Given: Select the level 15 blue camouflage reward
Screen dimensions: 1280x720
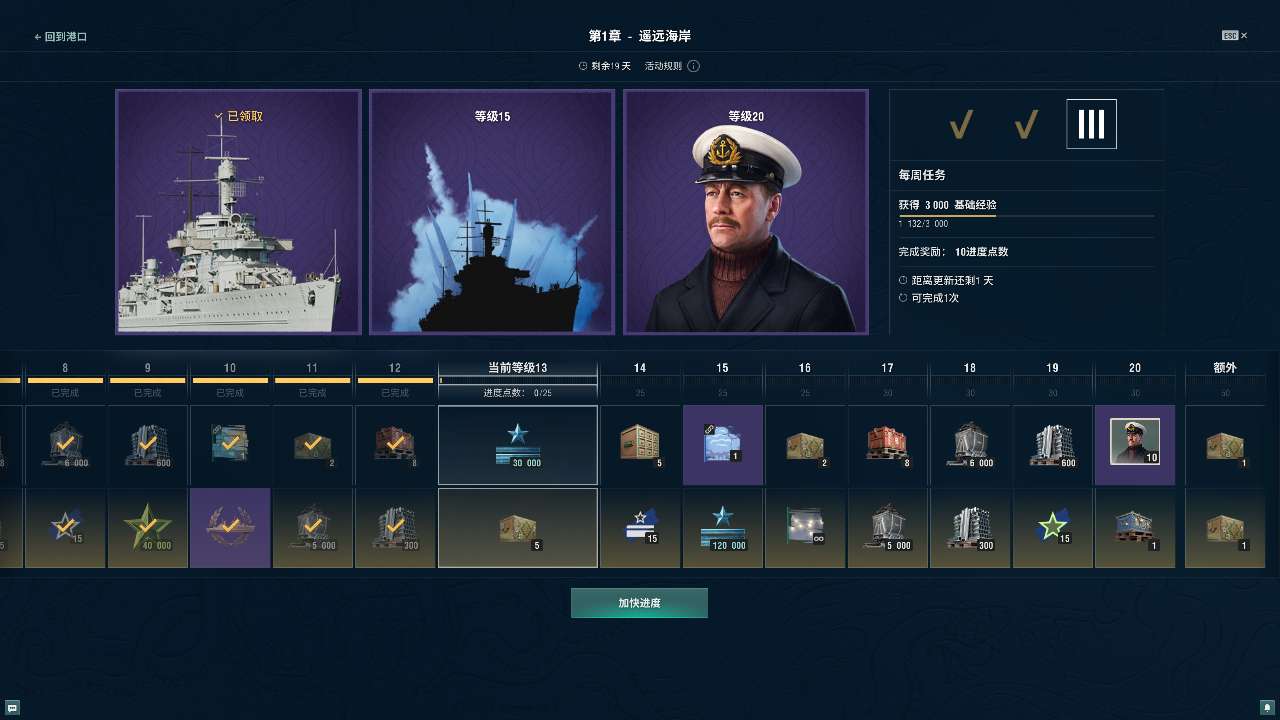Looking at the screenshot, I should [x=723, y=445].
